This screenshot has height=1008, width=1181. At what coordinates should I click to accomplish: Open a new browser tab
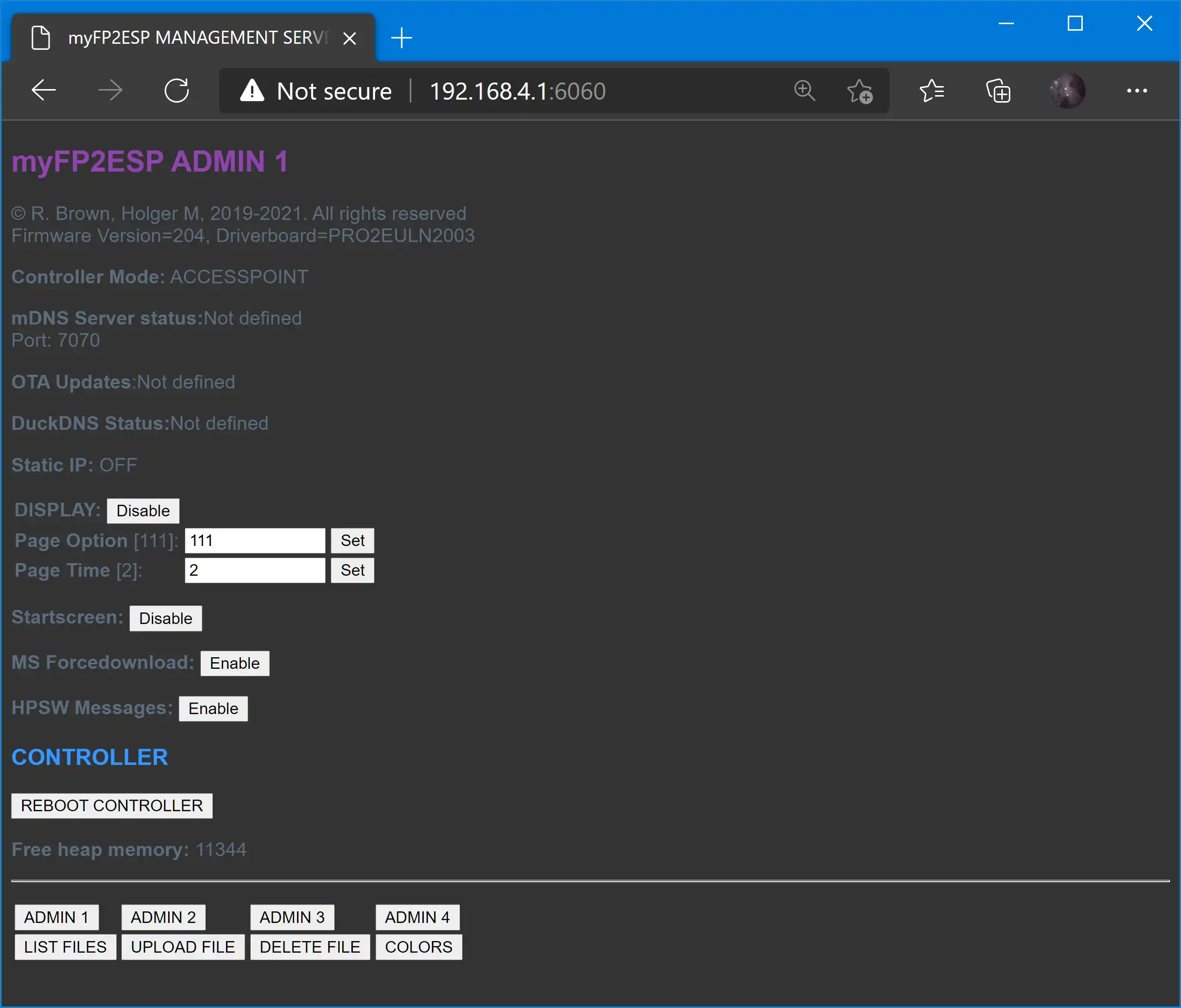coord(402,38)
